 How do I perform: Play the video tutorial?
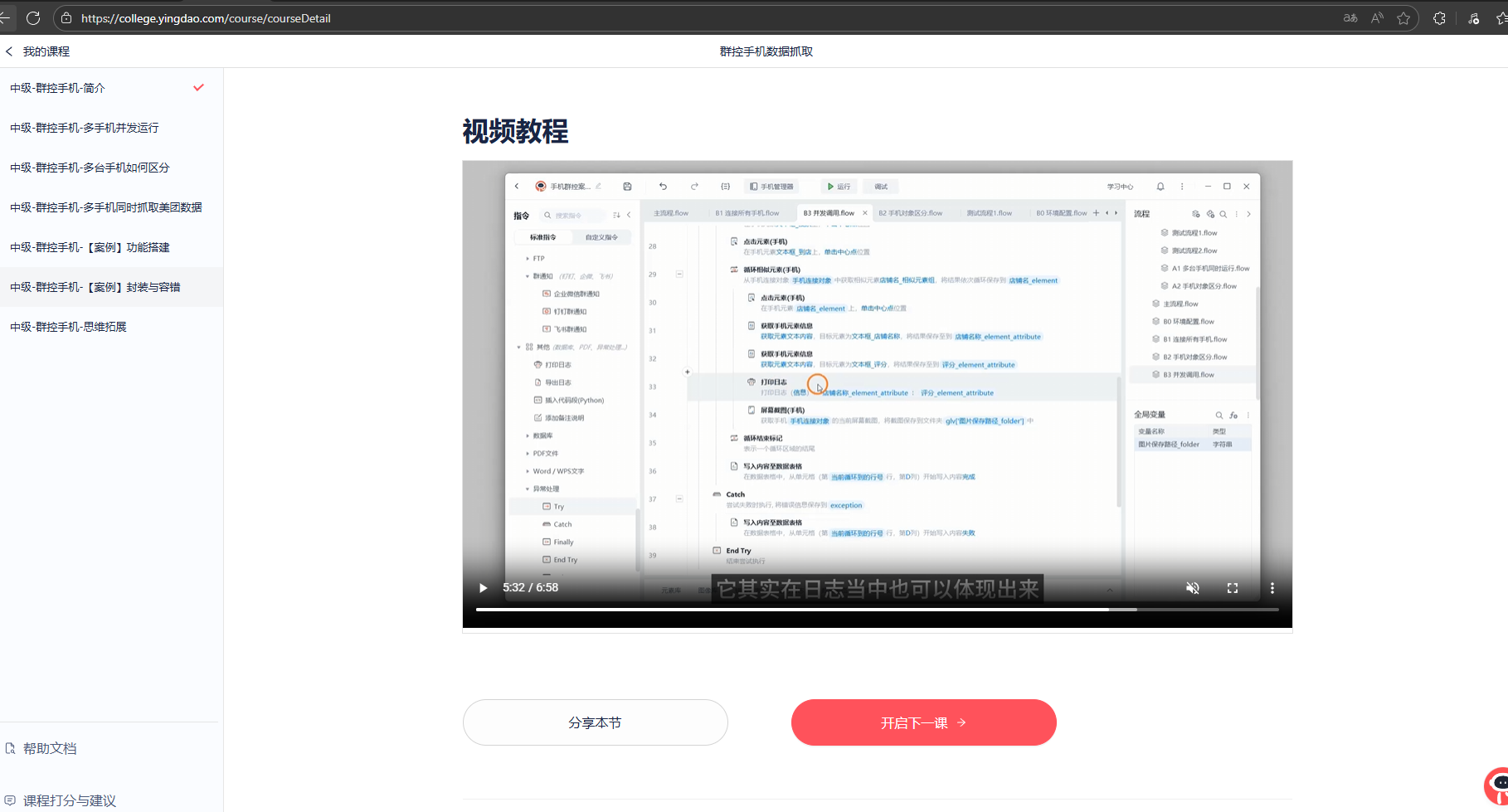[x=484, y=588]
